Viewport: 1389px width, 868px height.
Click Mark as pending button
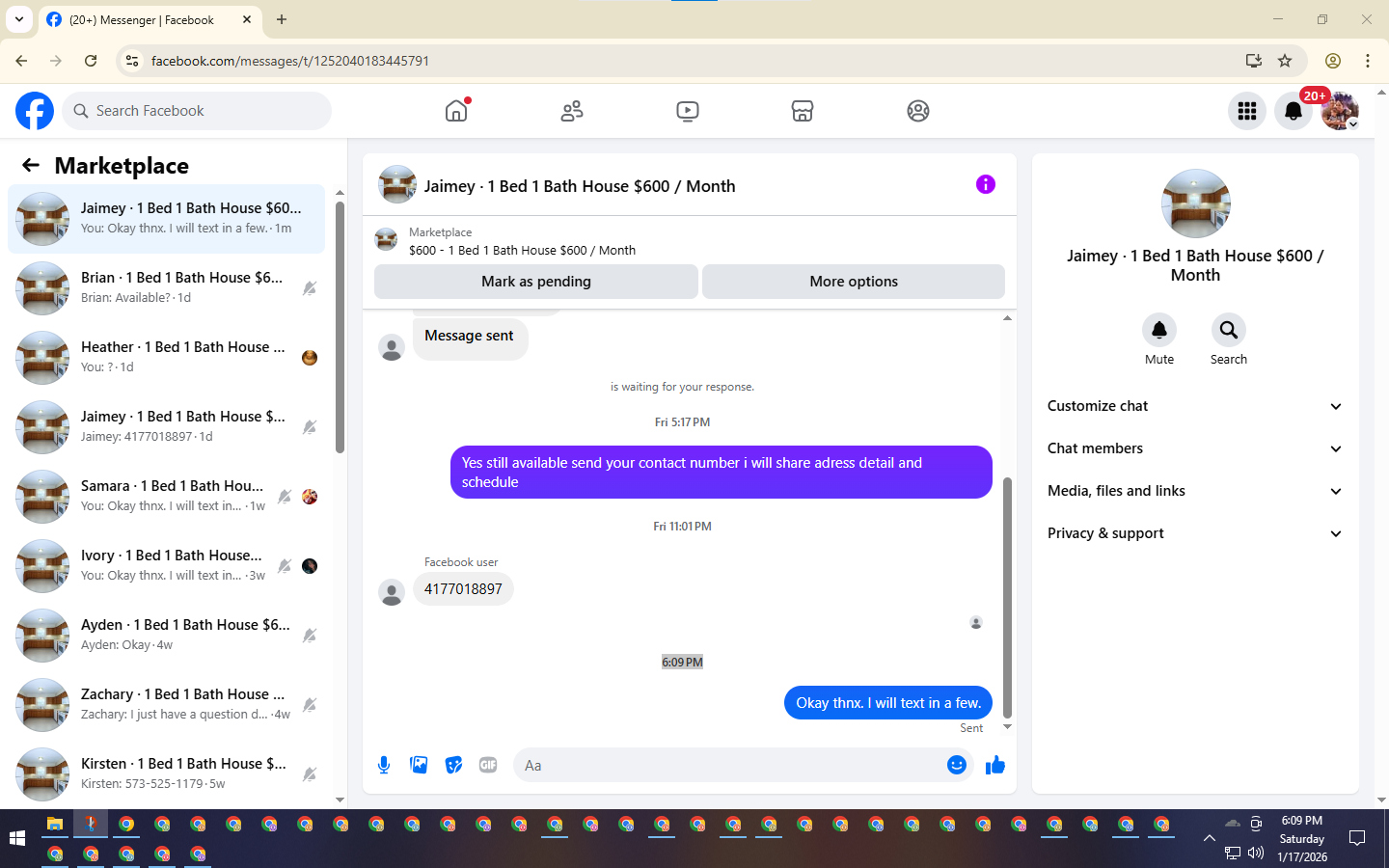click(536, 282)
